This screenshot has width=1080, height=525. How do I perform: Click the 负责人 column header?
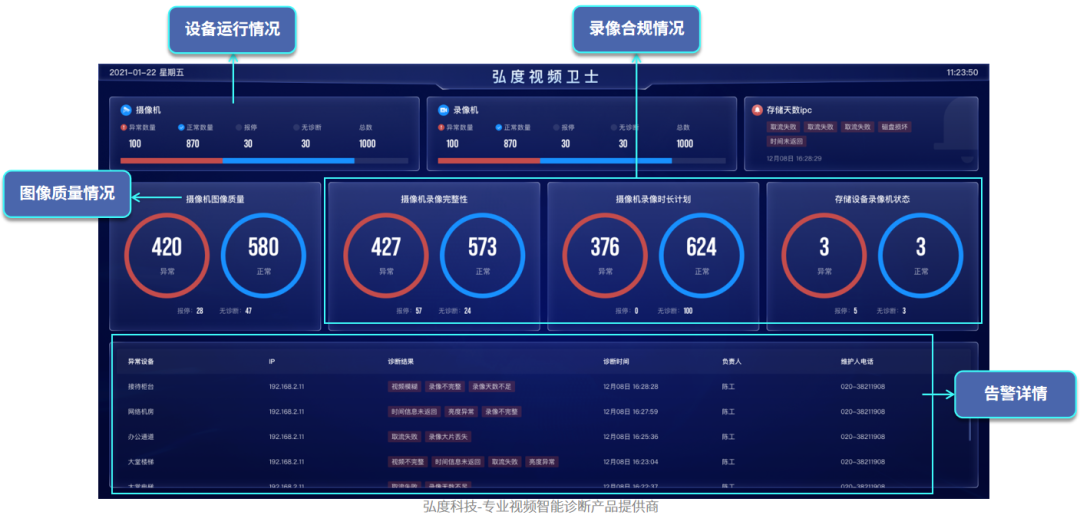731,361
